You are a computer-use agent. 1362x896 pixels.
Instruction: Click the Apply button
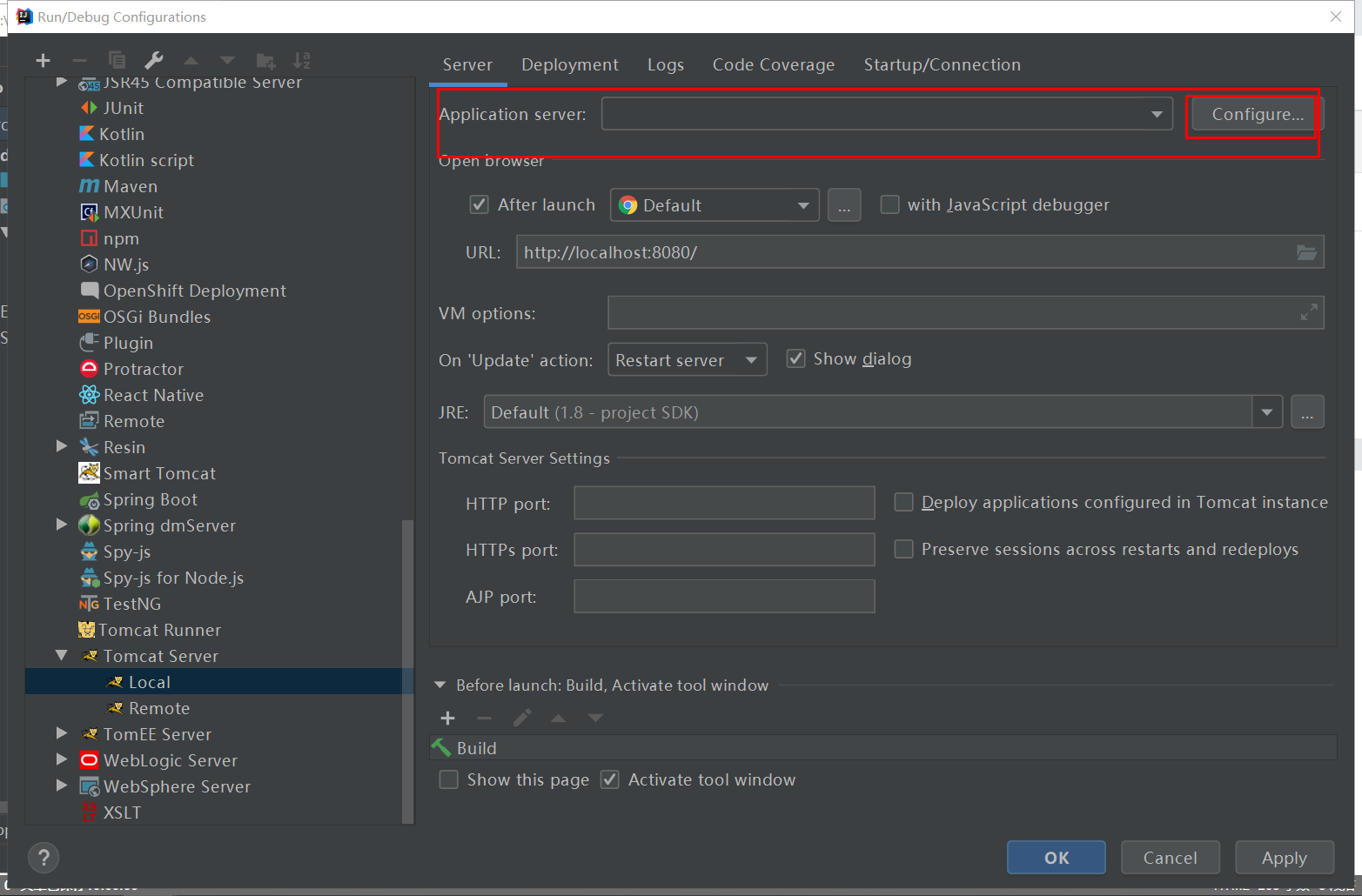pyautogui.click(x=1285, y=858)
